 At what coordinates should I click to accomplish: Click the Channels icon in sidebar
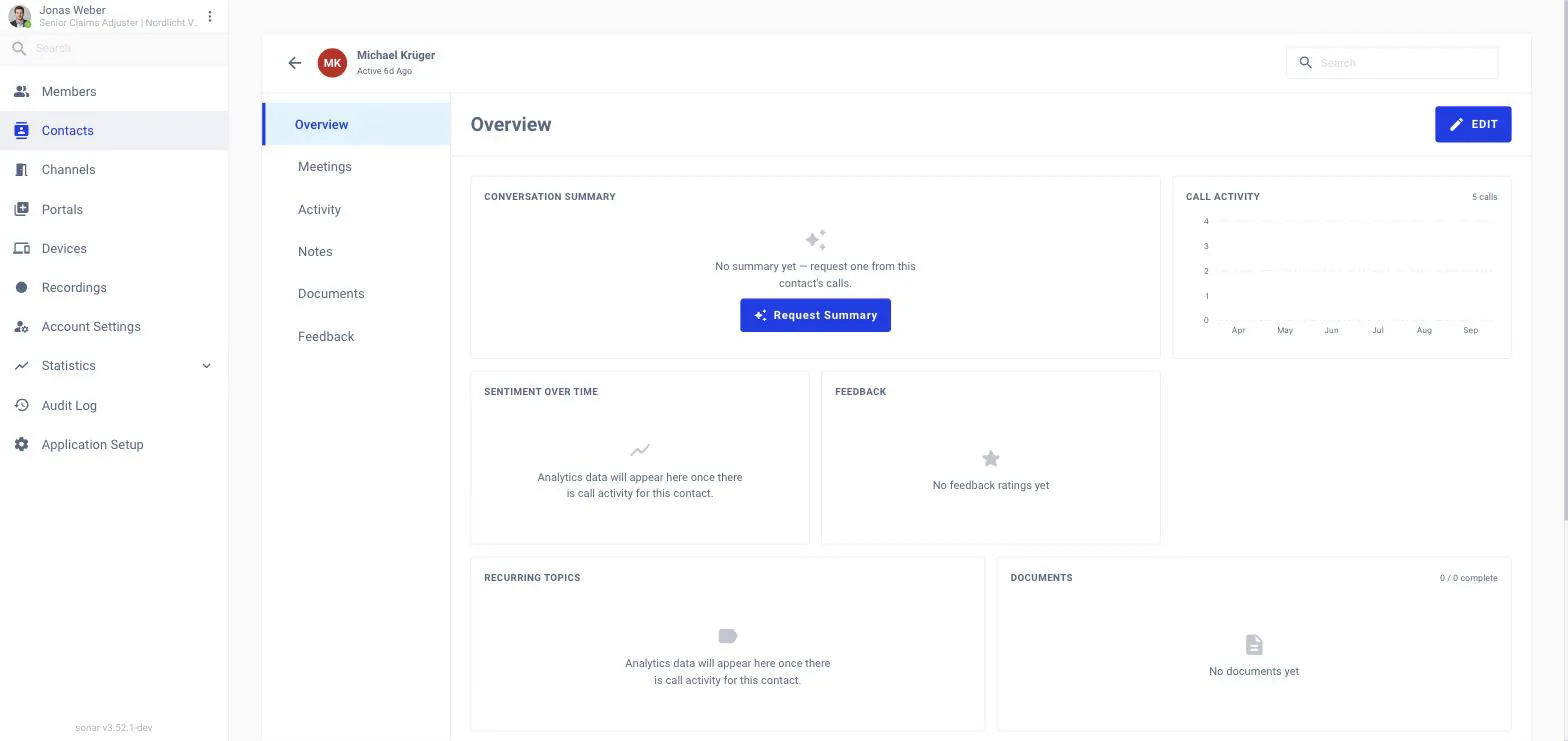click(x=21, y=170)
